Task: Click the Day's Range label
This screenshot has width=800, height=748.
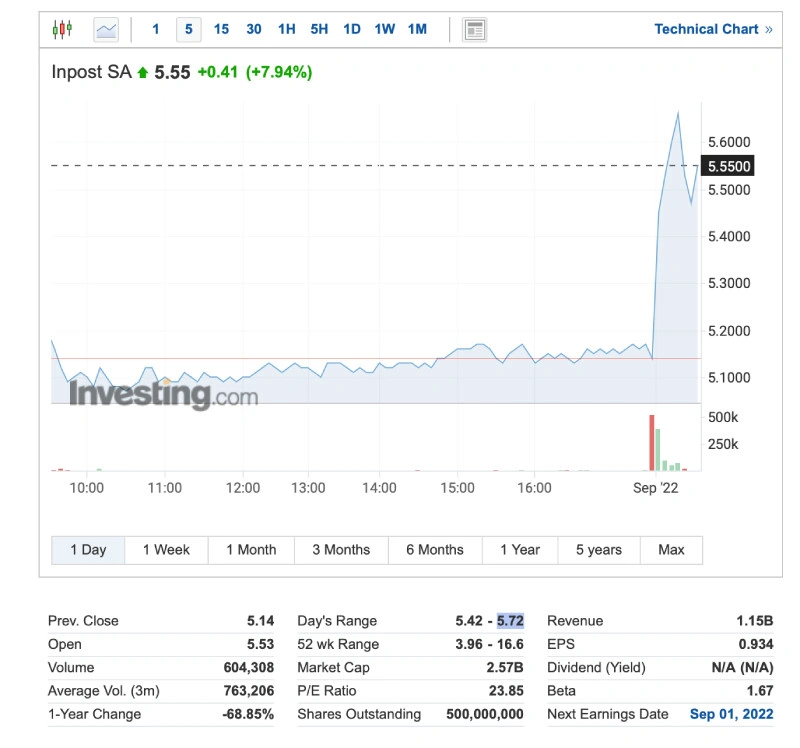Action: 337,620
